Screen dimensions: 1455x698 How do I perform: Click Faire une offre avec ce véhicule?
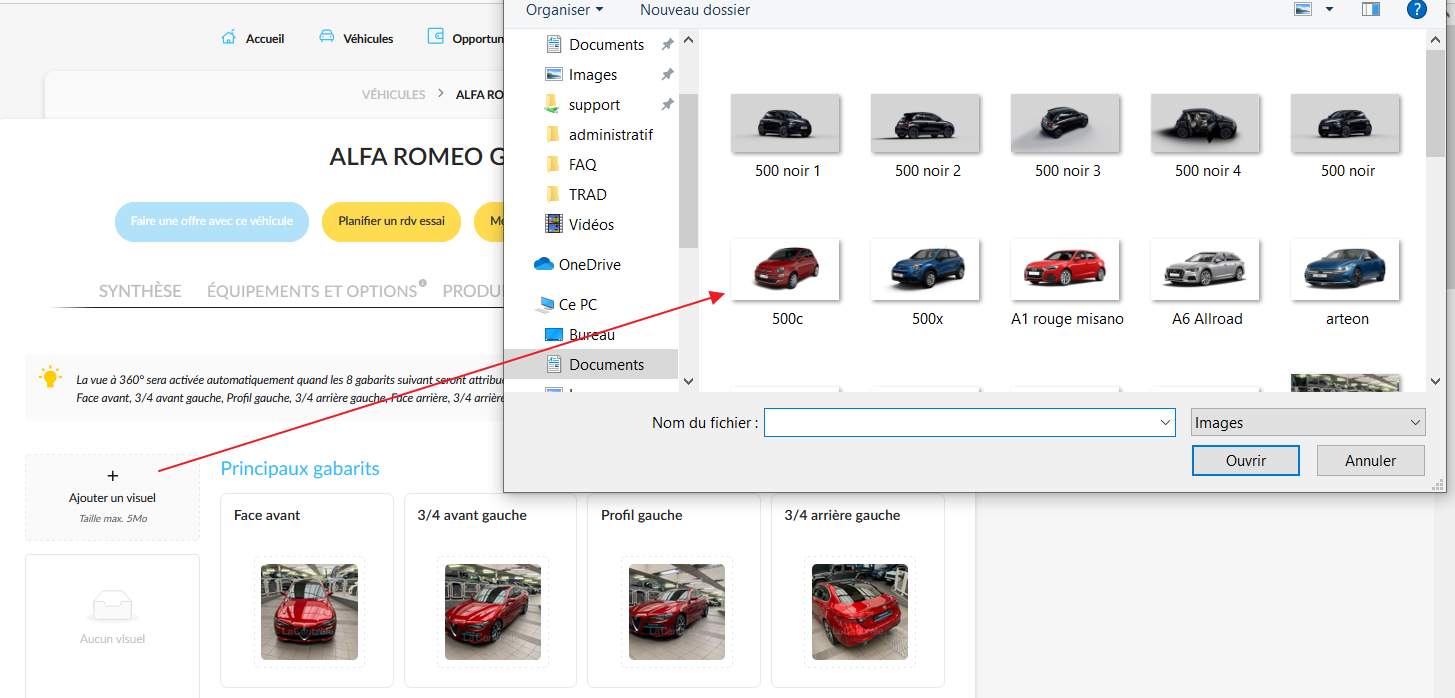[212, 221]
